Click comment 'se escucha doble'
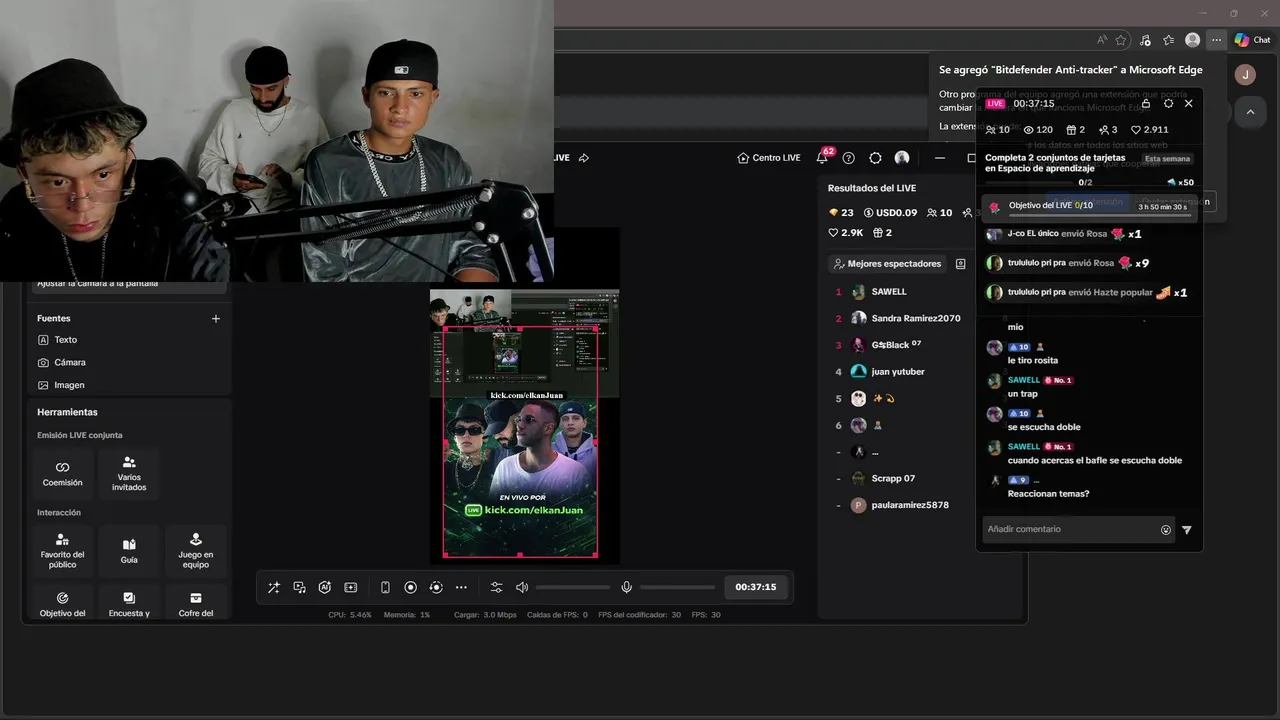The width and height of the screenshot is (1280, 720). coord(1044,427)
